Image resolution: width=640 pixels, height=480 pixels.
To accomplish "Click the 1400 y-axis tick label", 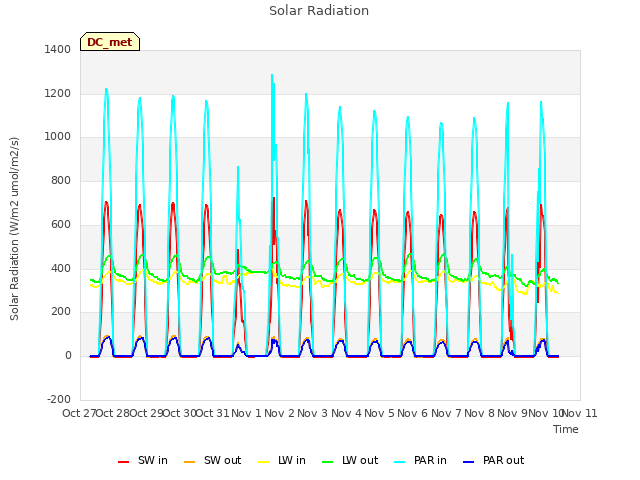I will [x=58, y=49].
